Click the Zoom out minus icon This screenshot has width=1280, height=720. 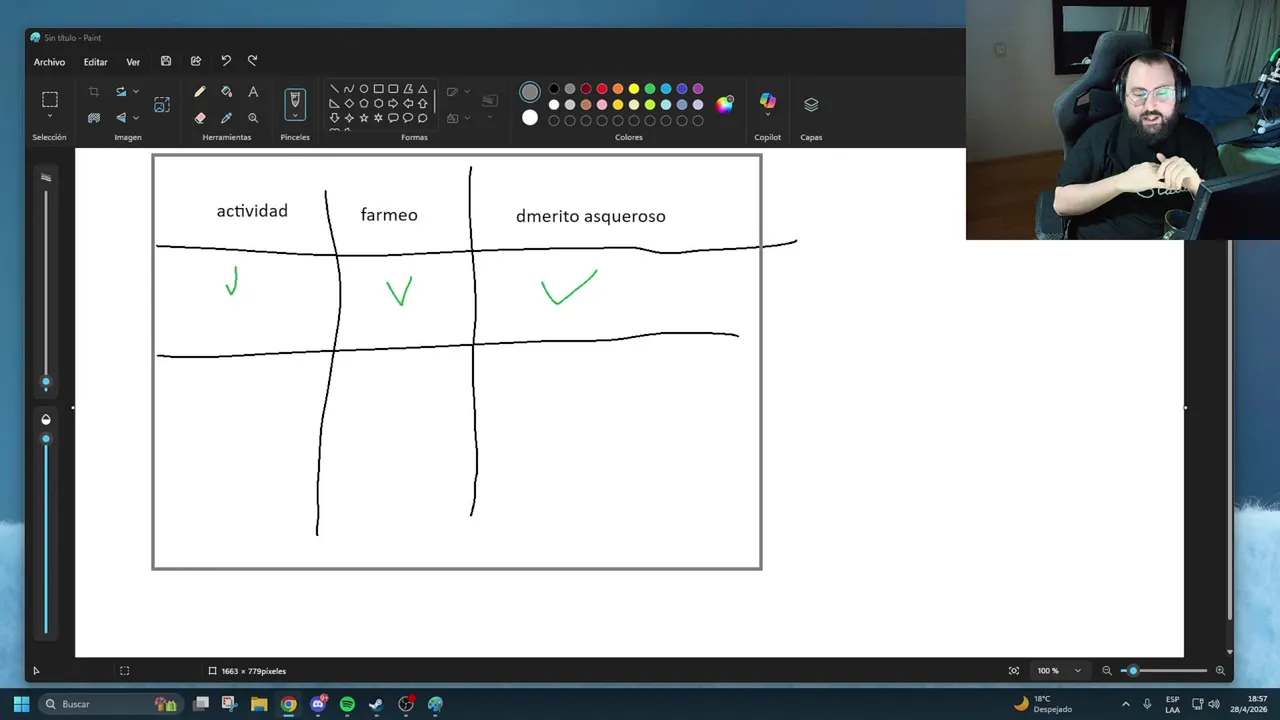[x=1106, y=671]
